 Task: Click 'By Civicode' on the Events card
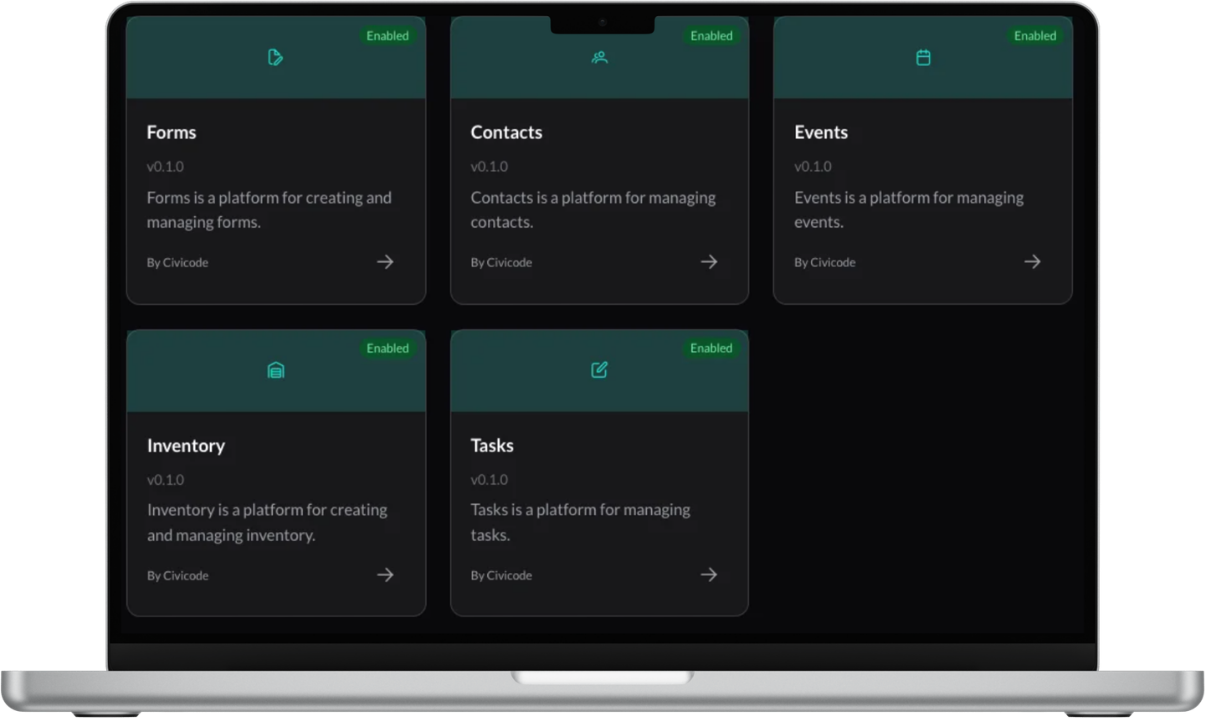point(825,263)
